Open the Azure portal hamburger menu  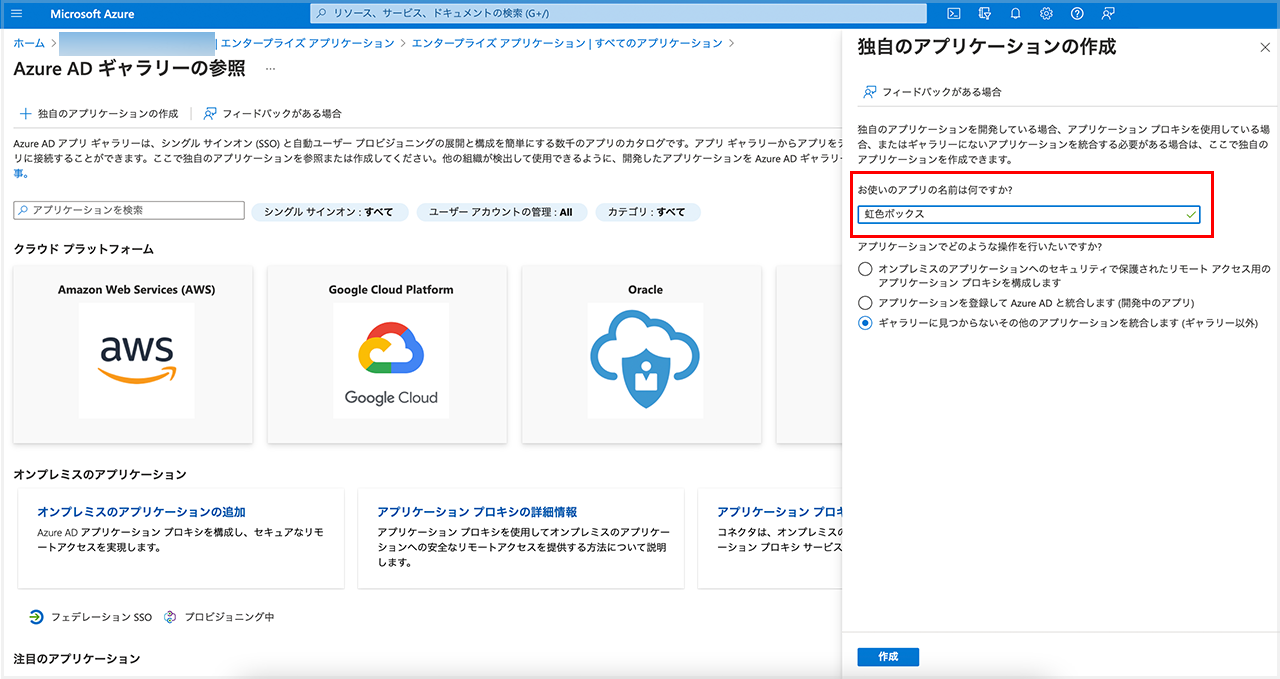(x=16, y=14)
